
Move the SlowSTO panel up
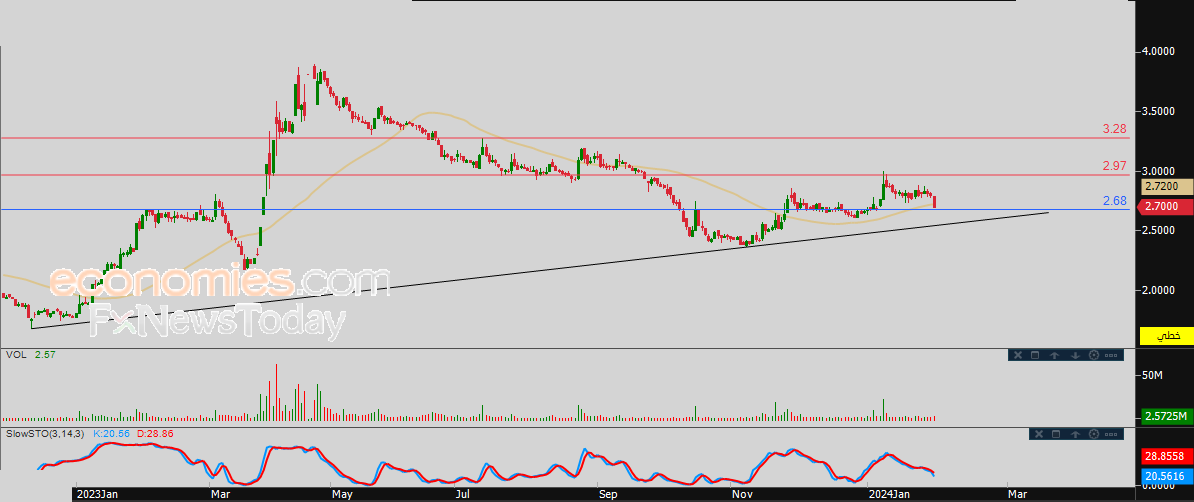point(1075,434)
